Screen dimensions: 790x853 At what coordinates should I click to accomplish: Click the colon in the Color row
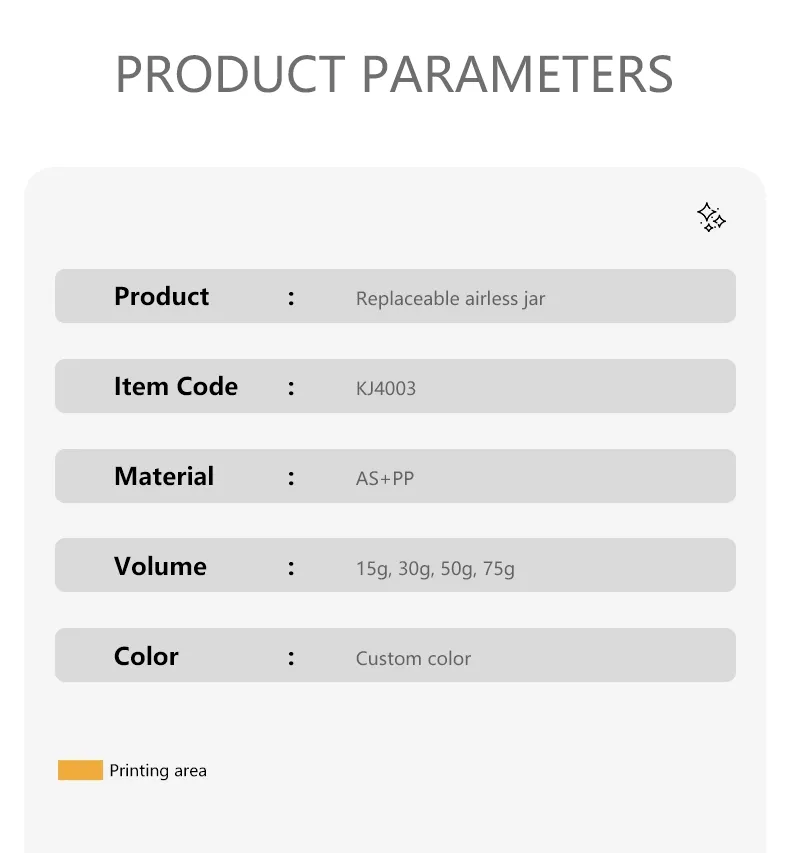coord(291,657)
